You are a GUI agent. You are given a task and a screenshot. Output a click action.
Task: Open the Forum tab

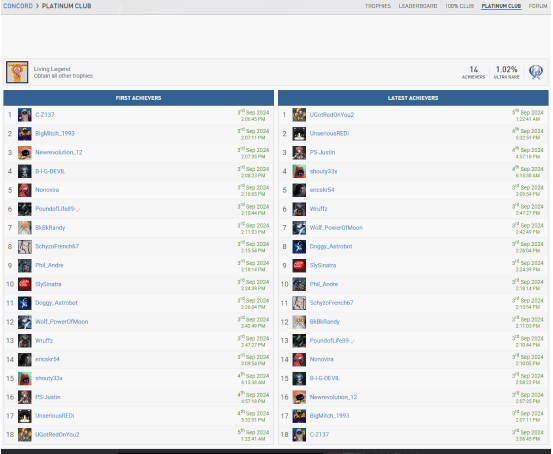pos(537,6)
